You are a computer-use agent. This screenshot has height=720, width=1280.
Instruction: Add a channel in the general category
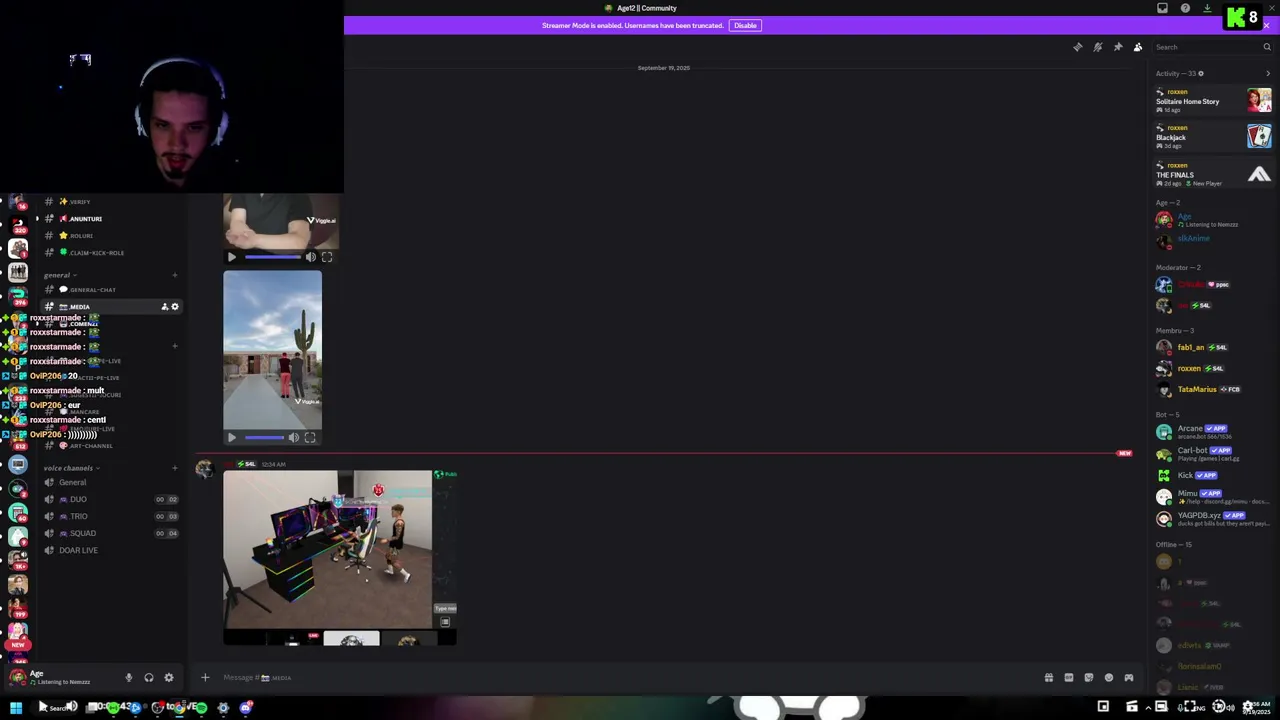click(x=174, y=275)
